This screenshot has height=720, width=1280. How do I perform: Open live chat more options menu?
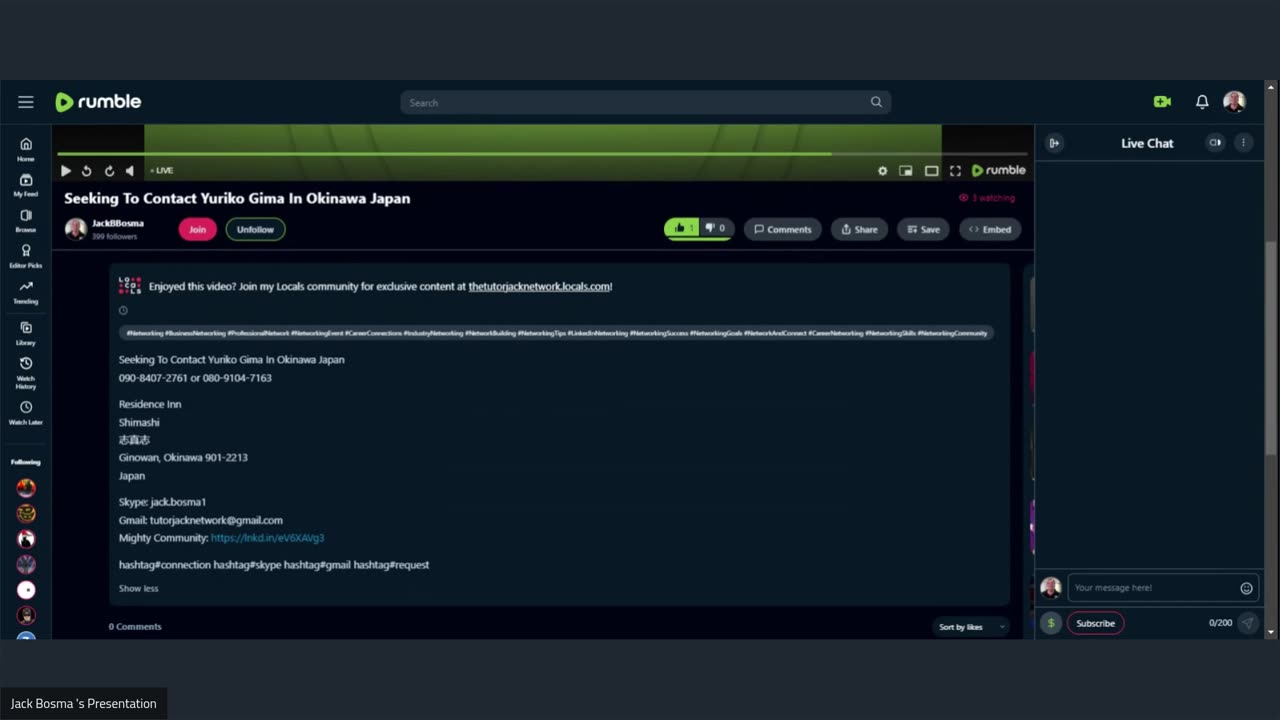pos(1243,143)
